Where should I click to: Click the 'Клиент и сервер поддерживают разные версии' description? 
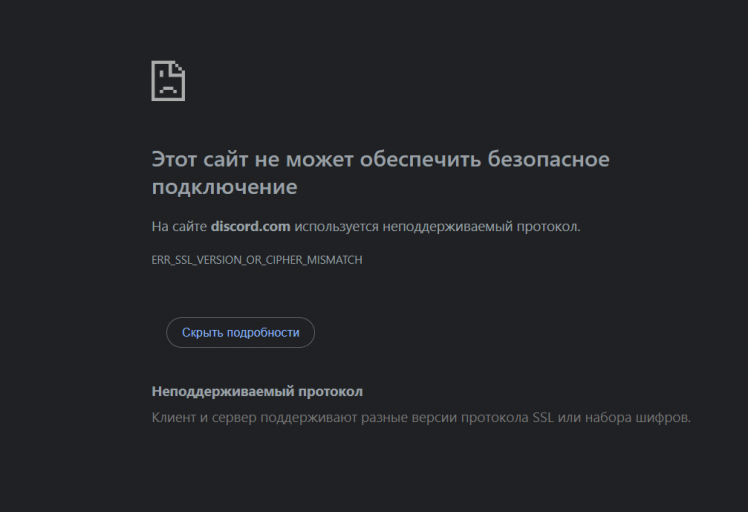click(x=421, y=418)
